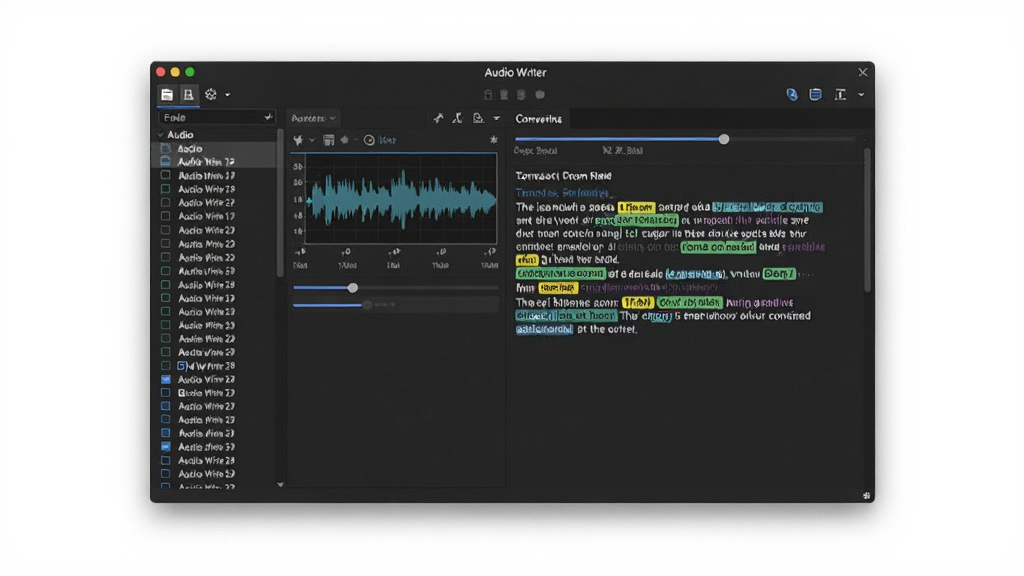Click the pin icon inside the sidebar search field

point(268,118)
